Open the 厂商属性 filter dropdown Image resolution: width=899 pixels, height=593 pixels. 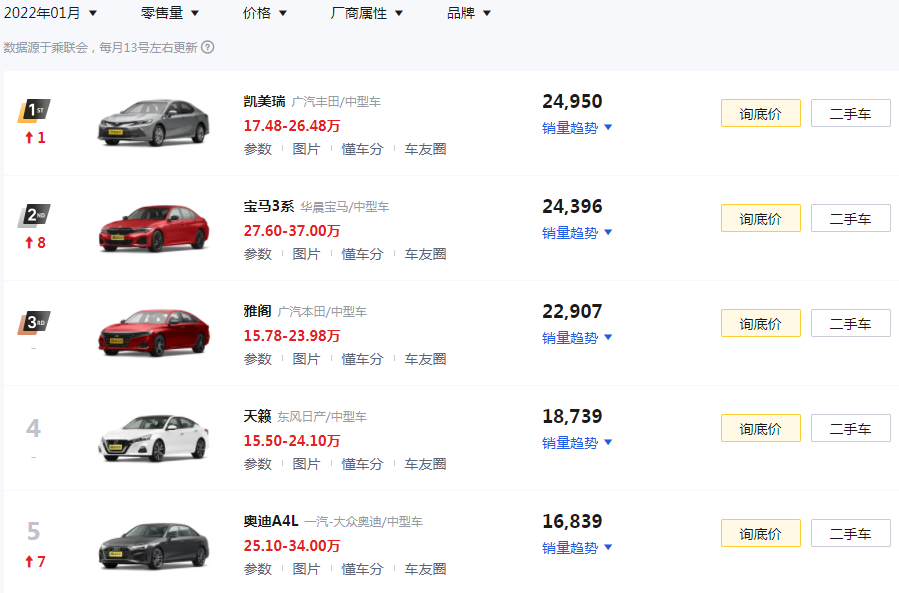(x=367, y=13)
